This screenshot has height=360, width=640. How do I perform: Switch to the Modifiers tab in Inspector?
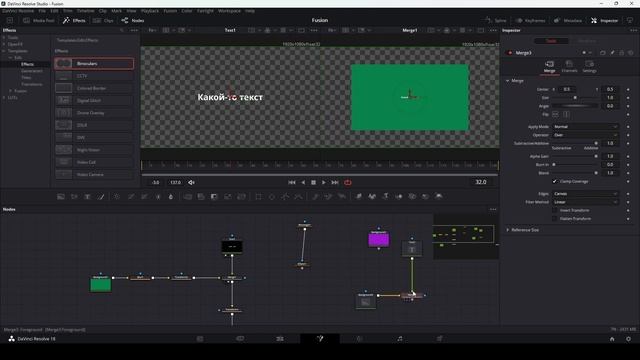pyautogui.click(x=587, y=41)
